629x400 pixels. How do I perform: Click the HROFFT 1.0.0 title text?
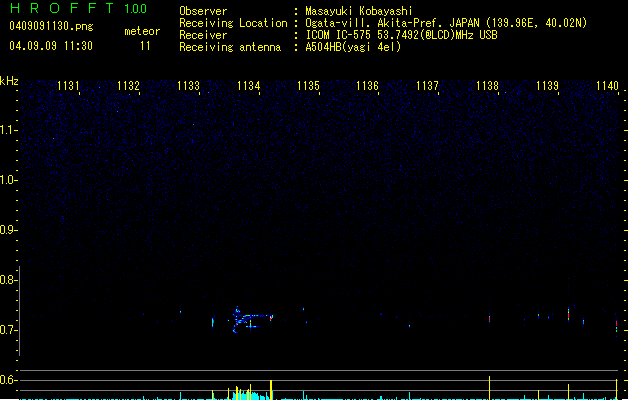tap(78, 8)
